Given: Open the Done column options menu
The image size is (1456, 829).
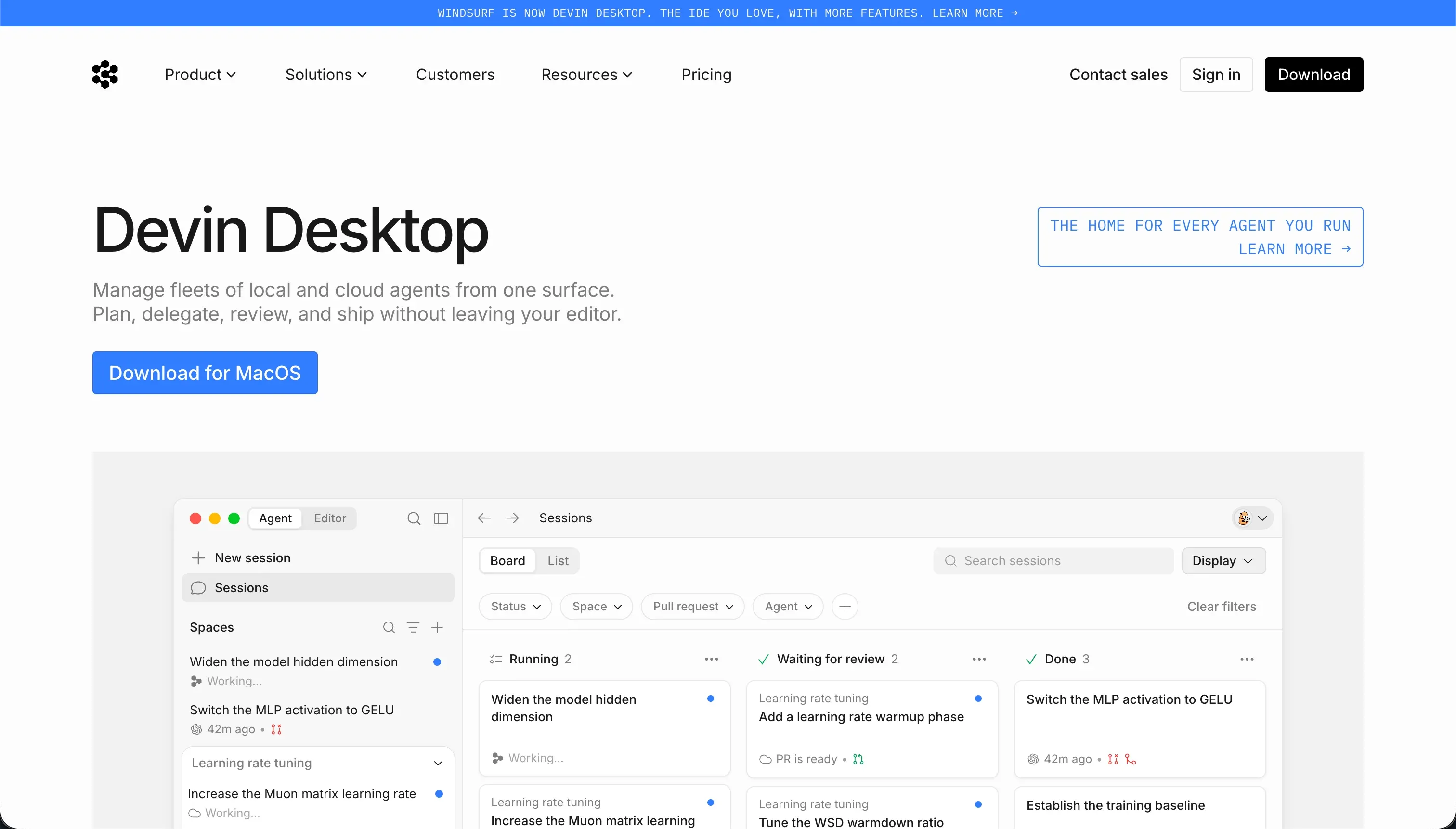Looking at the screenshot, I should click(x=1247, y=659).
